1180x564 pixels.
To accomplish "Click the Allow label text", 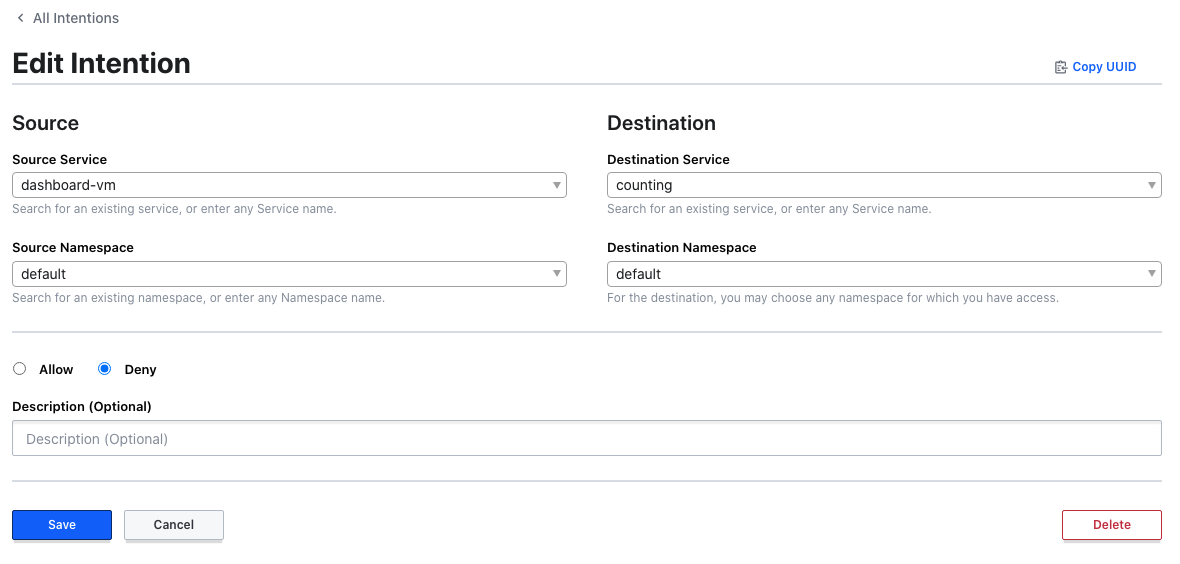I will pos(56,370).
